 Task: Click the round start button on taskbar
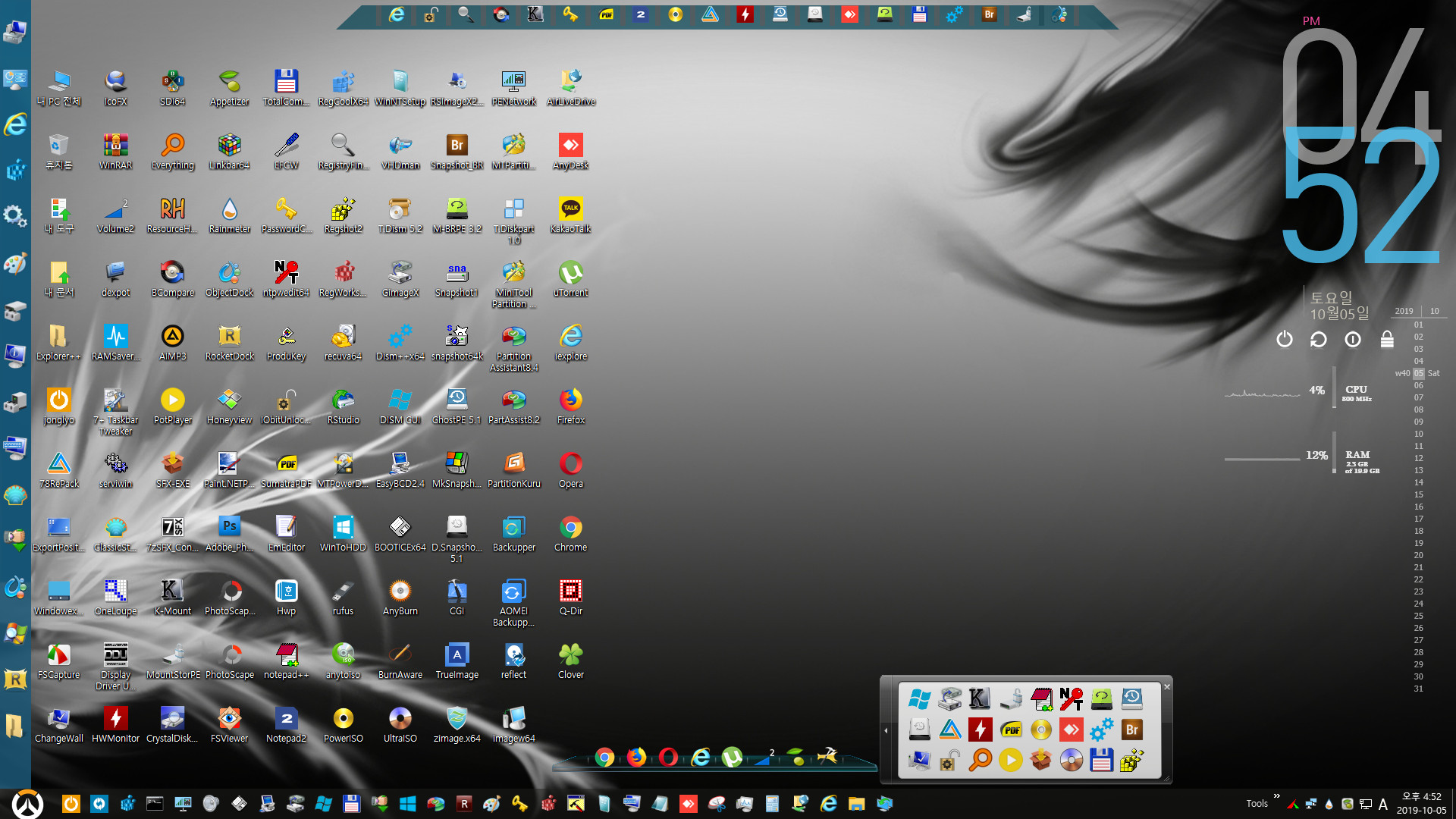(28, 804)
